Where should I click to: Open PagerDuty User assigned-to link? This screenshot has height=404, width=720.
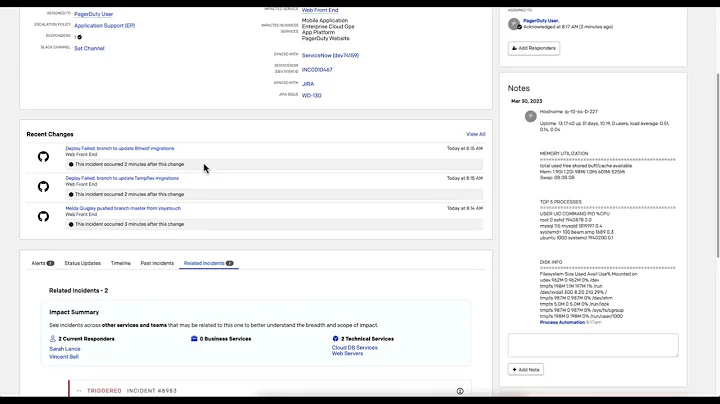pos(94,14)
